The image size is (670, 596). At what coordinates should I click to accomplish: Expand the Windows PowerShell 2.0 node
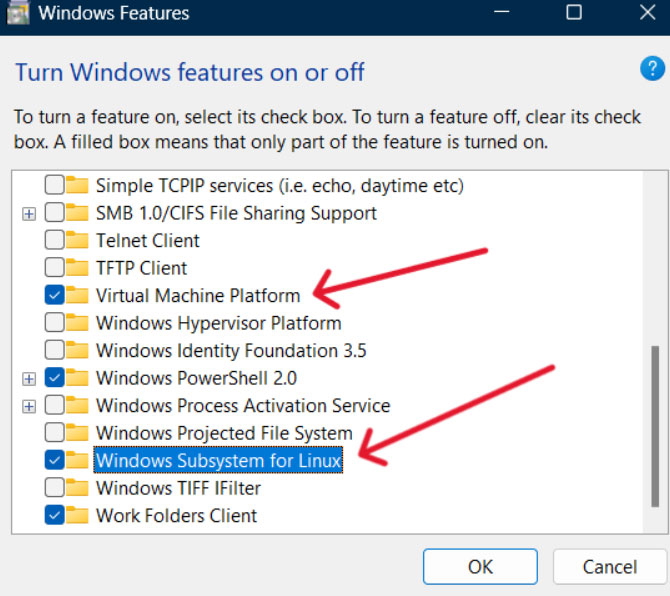coord(29,379)
